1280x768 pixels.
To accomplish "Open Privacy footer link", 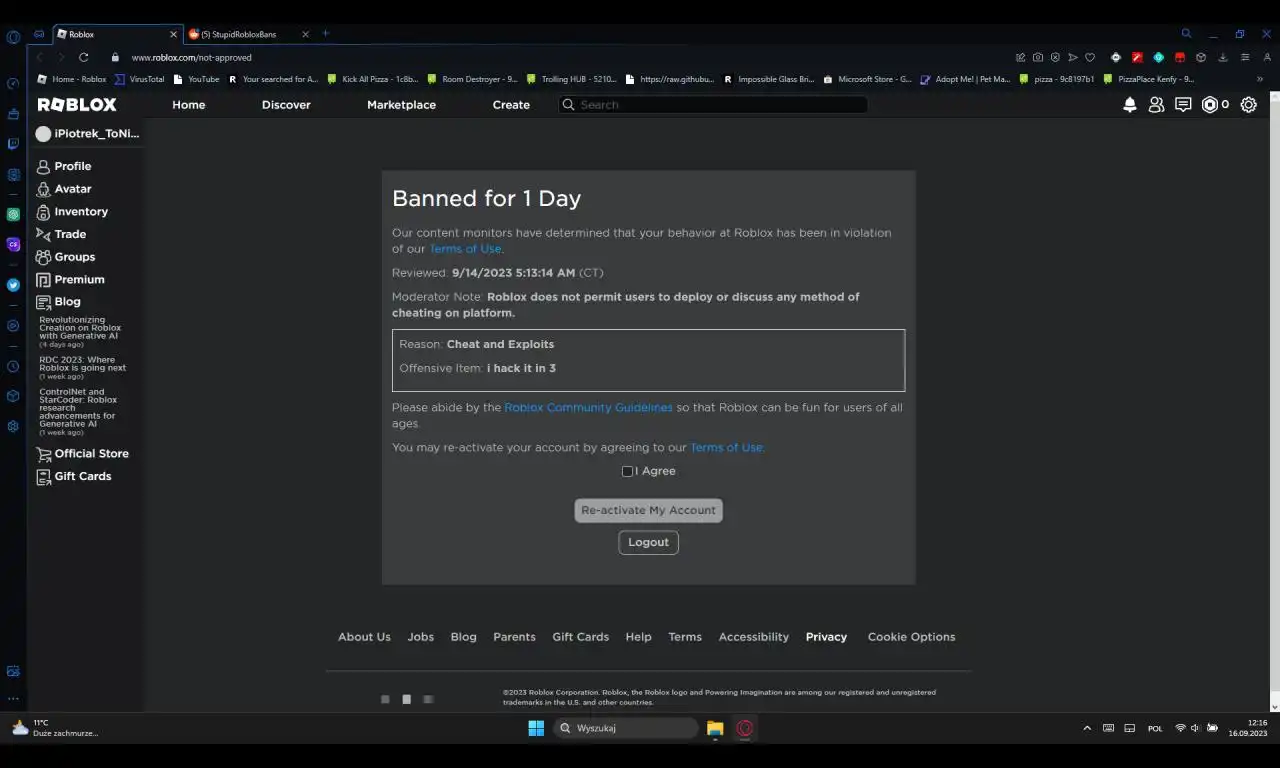I will (826, 637).
